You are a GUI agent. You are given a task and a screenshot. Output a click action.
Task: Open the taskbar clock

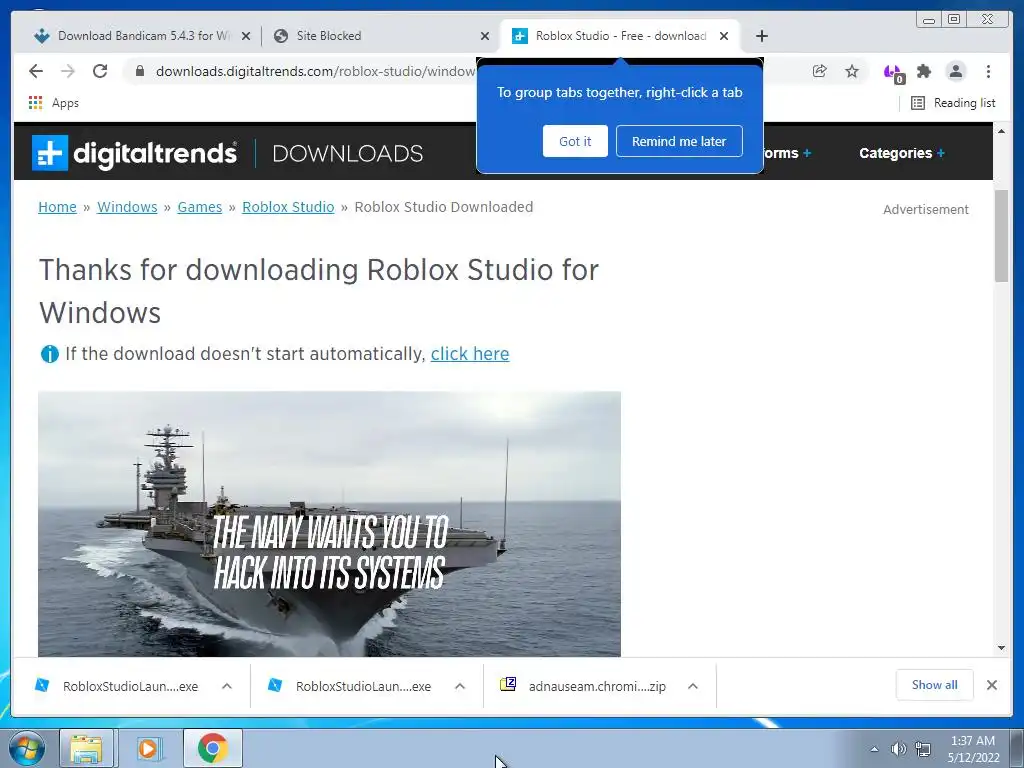pos(973,749)
